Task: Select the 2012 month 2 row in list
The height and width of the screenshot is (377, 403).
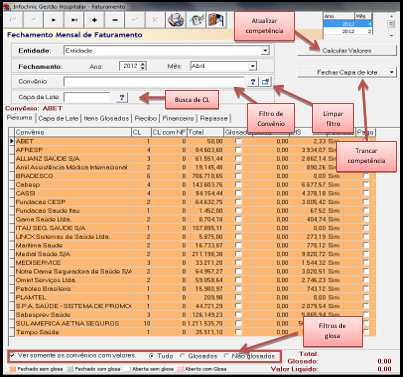Action: [348, 31]
